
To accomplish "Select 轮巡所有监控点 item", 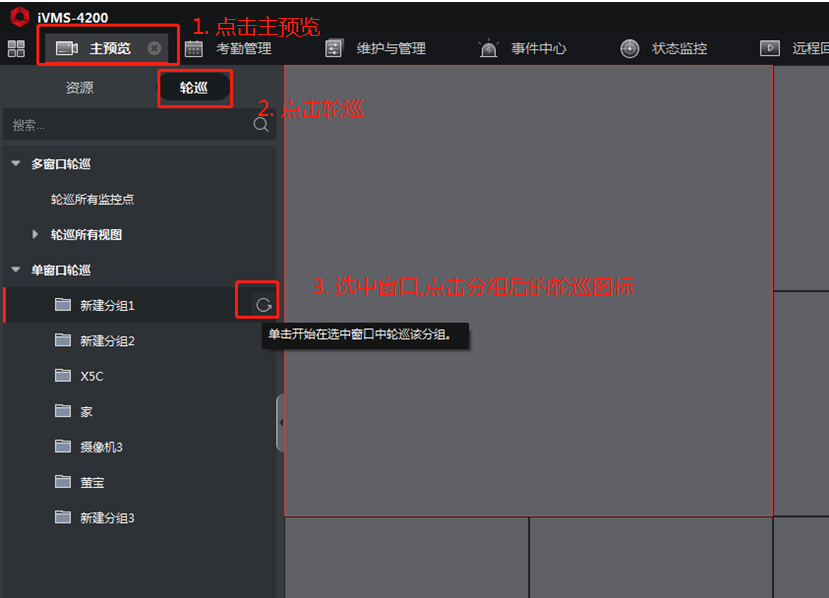I will pos(92,199).
